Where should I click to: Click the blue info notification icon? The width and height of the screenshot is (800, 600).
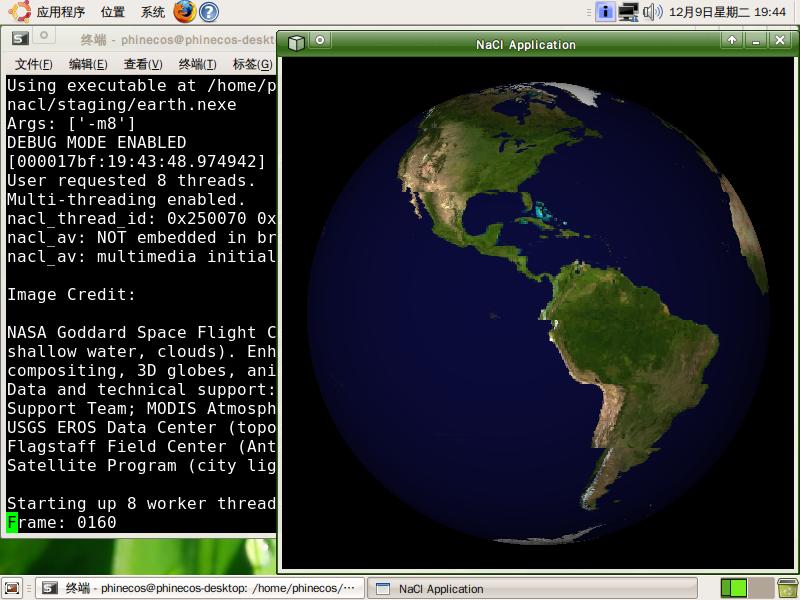pyautogui.click(x=605, y=12)
